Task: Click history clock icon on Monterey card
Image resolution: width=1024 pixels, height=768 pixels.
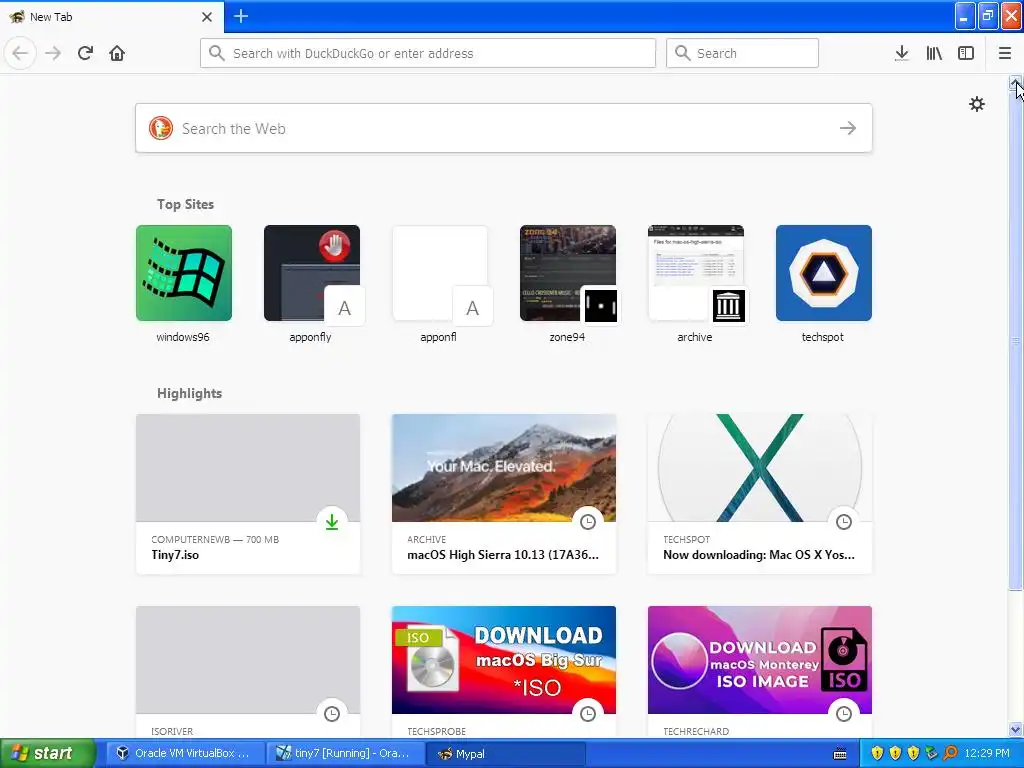Action: 844,714
